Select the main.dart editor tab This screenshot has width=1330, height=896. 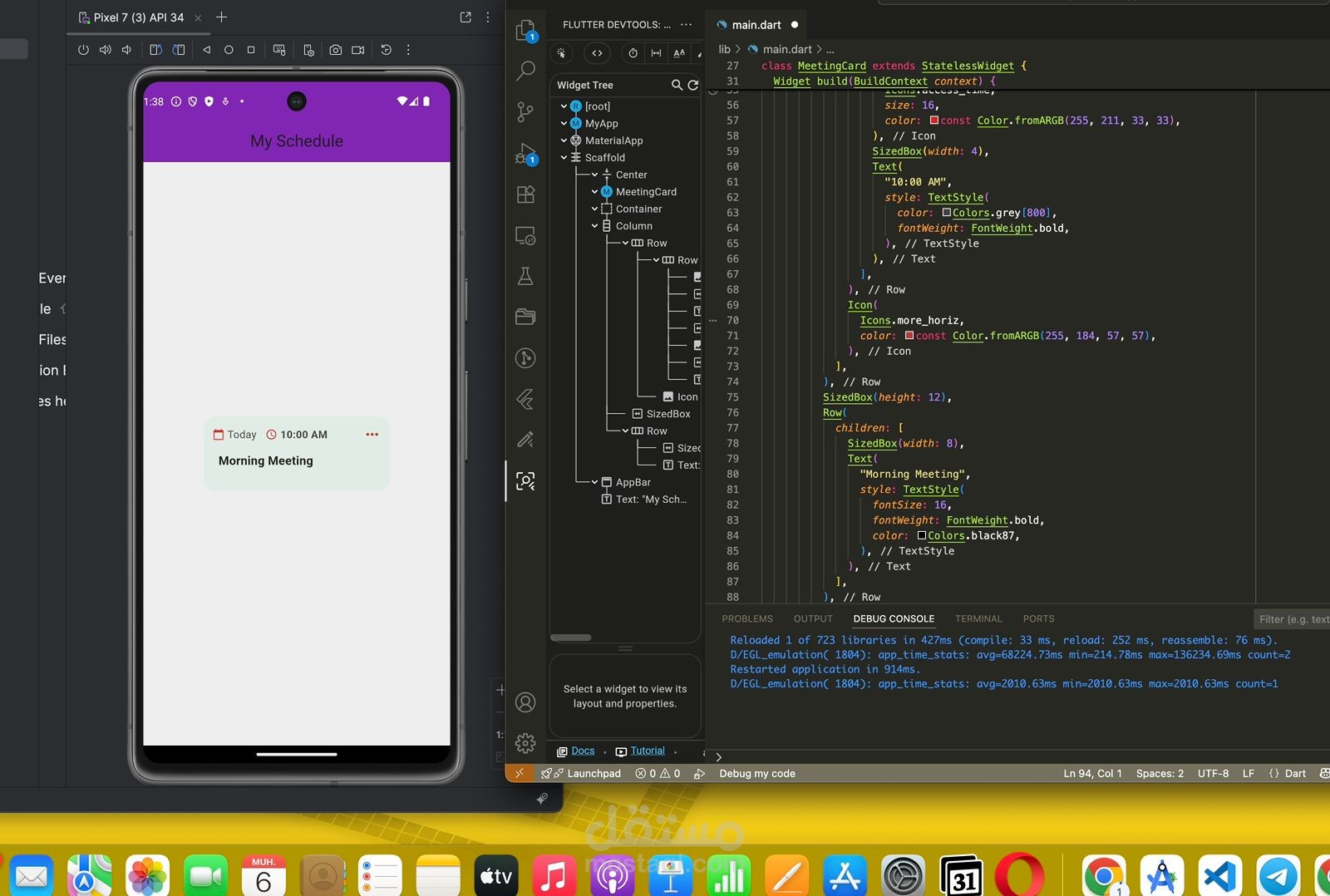[756, 25]
